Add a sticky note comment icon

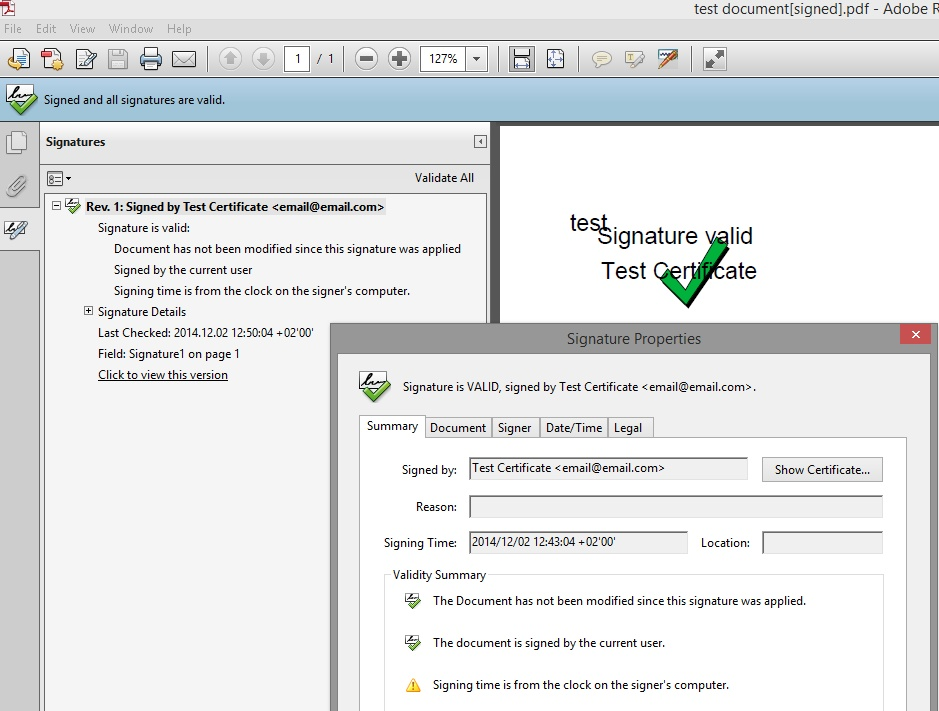pos(601,59)
